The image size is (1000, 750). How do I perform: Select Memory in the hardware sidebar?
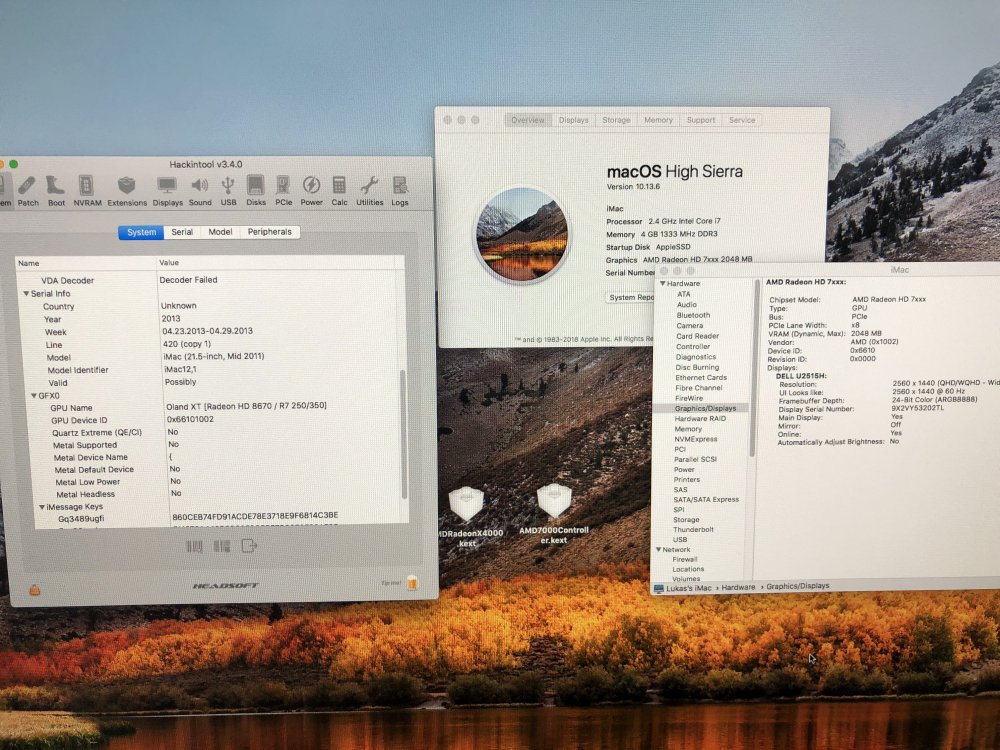pyautogui.click(x=688, y=429)
